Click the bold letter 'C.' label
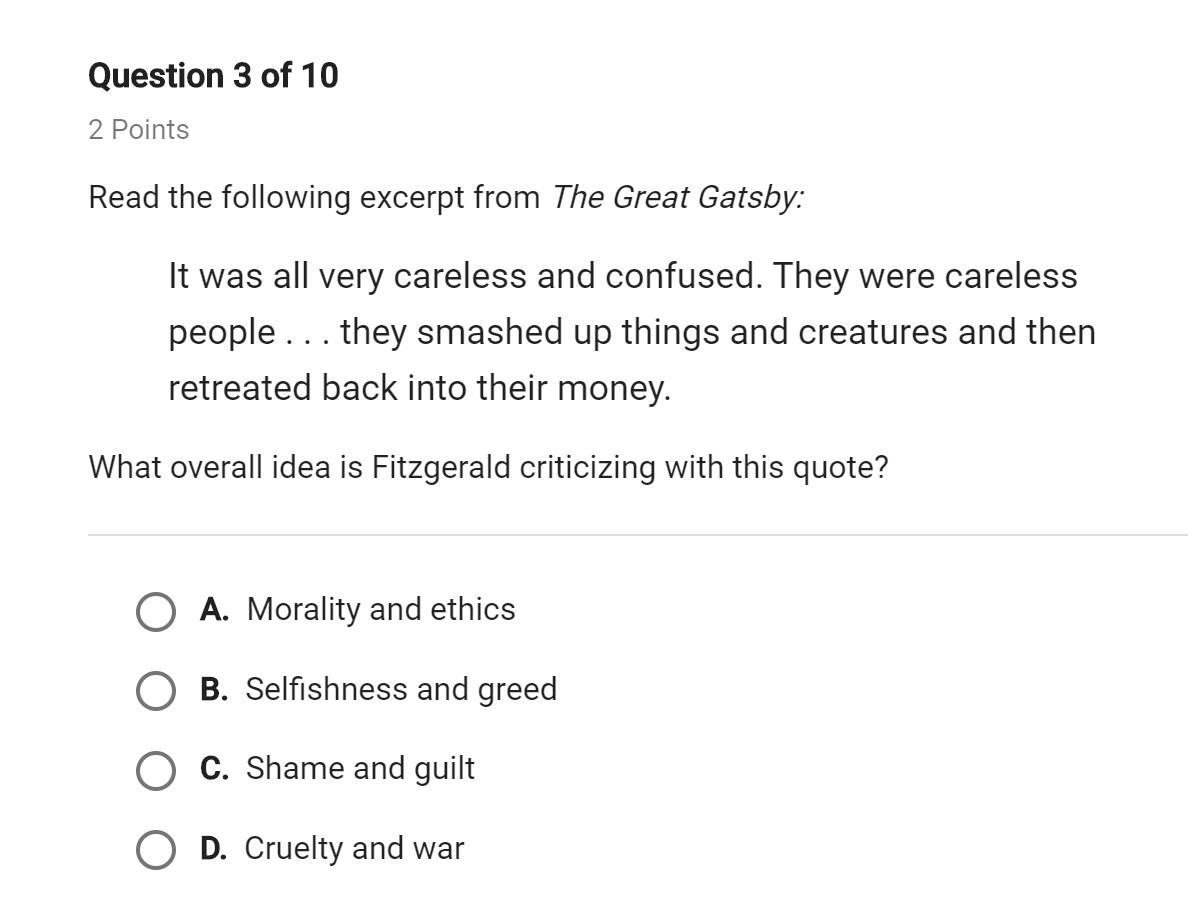This screenshot has height=911, width=1194. [214, 768]
